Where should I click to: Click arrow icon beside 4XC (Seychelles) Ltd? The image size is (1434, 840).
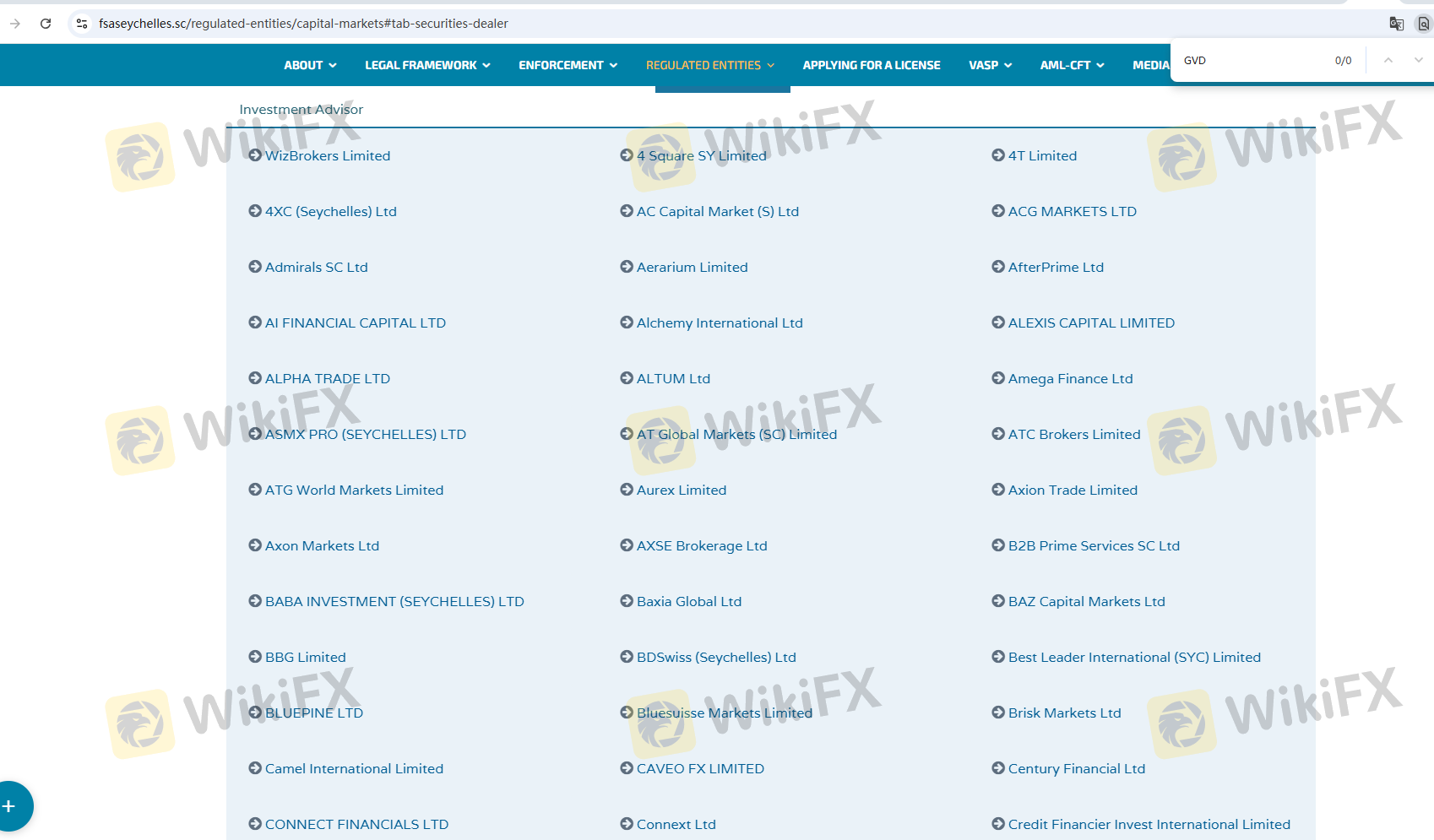(x=255, y=211)
